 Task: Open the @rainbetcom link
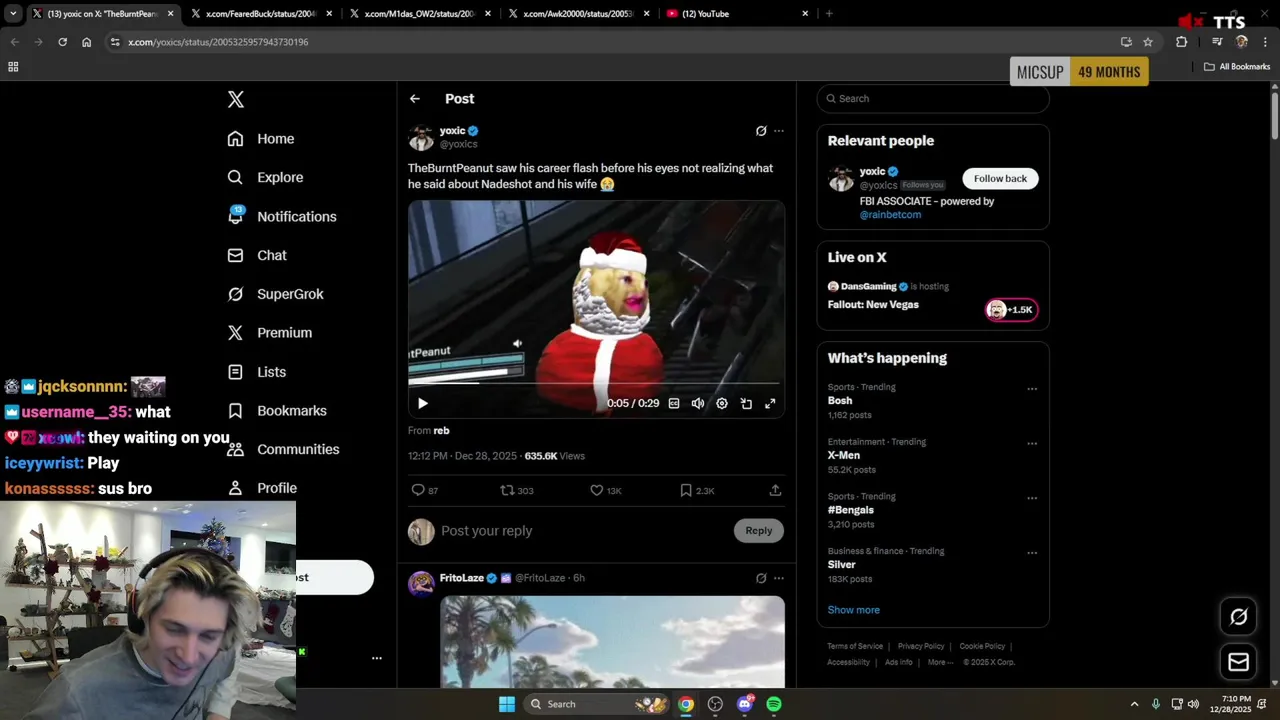pos(890,214)
